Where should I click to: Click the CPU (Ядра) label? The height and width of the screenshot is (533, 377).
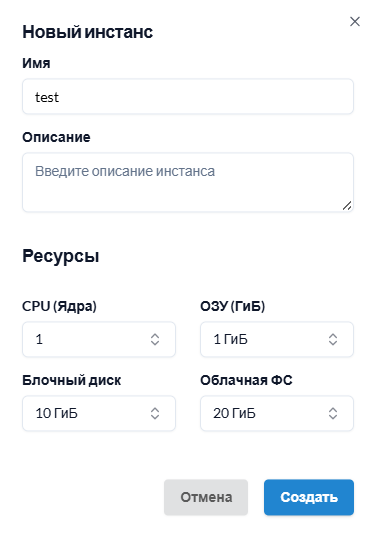[59, 306]
